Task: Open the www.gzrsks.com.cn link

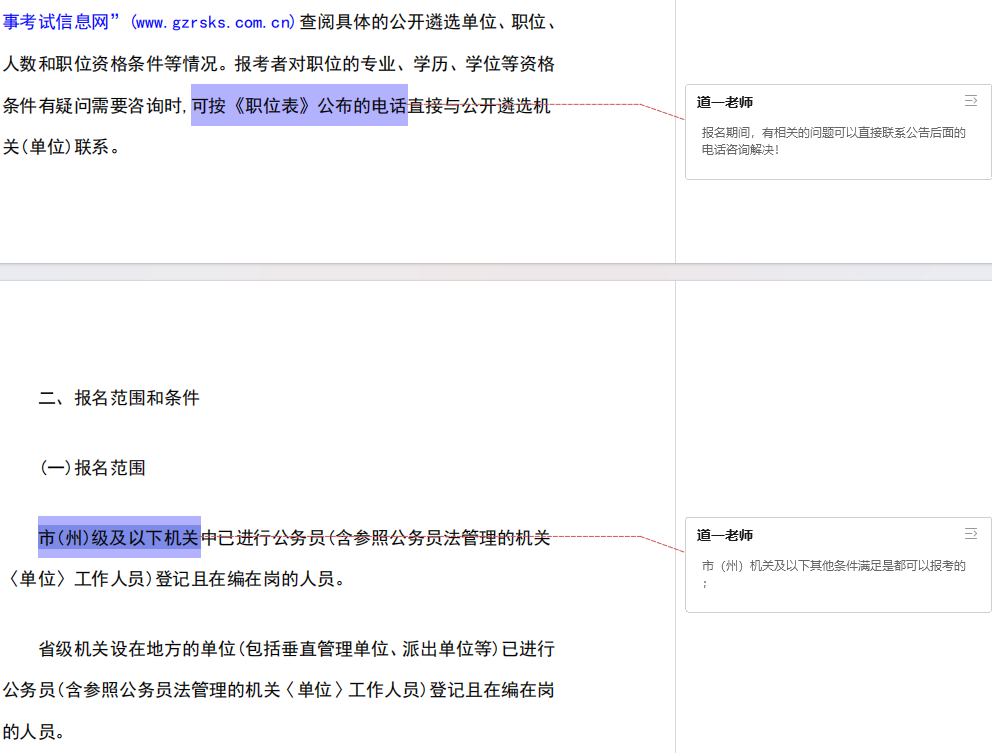Action: 212,22
